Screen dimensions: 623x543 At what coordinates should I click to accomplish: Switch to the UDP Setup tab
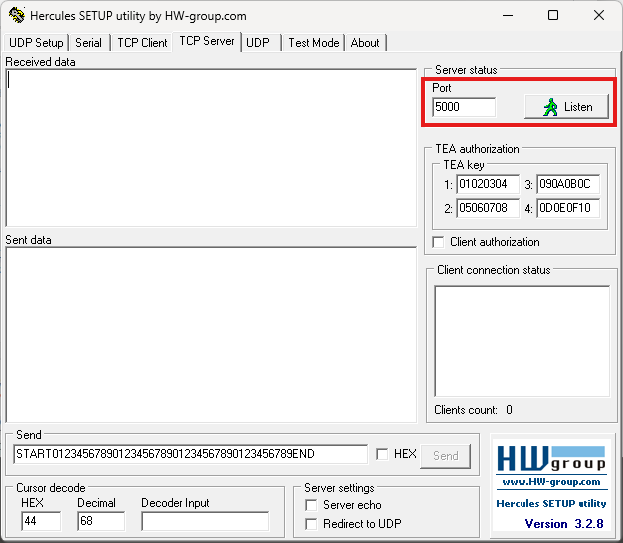[x=36, y=43]
